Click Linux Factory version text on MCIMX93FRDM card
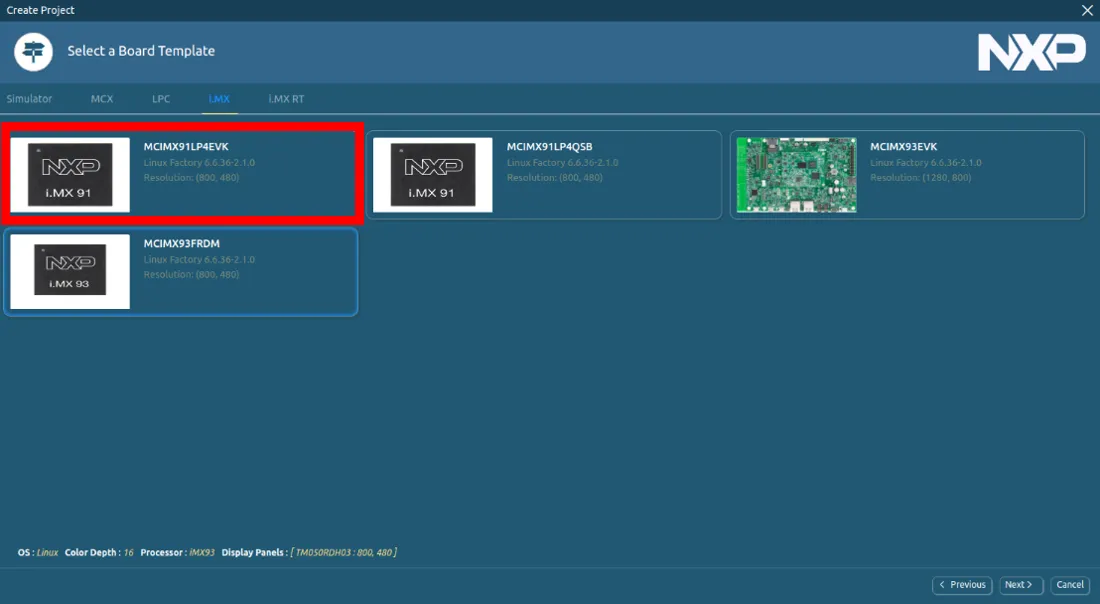The height and width of the screenshot is (604, 1100). [x=199, y=260]
